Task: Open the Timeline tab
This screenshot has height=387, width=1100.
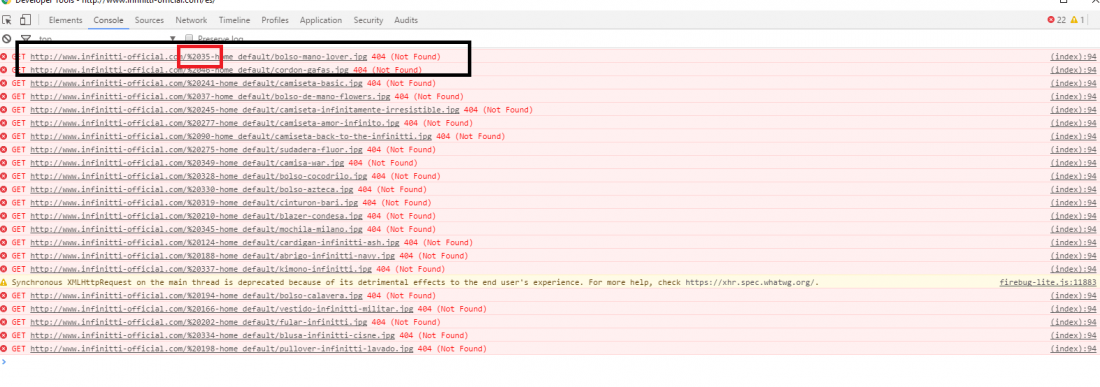Action: [234, 20]
